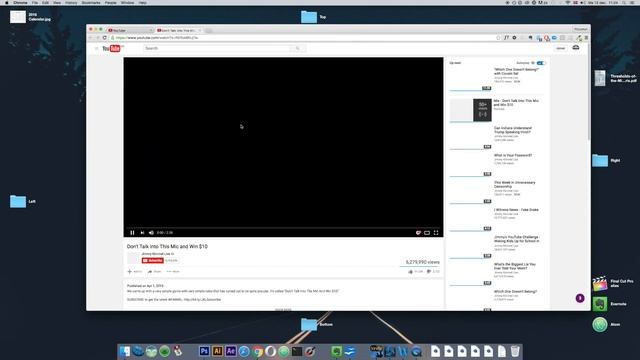
Task: Open the Bookmarks menu
Action: click(91, 2)
